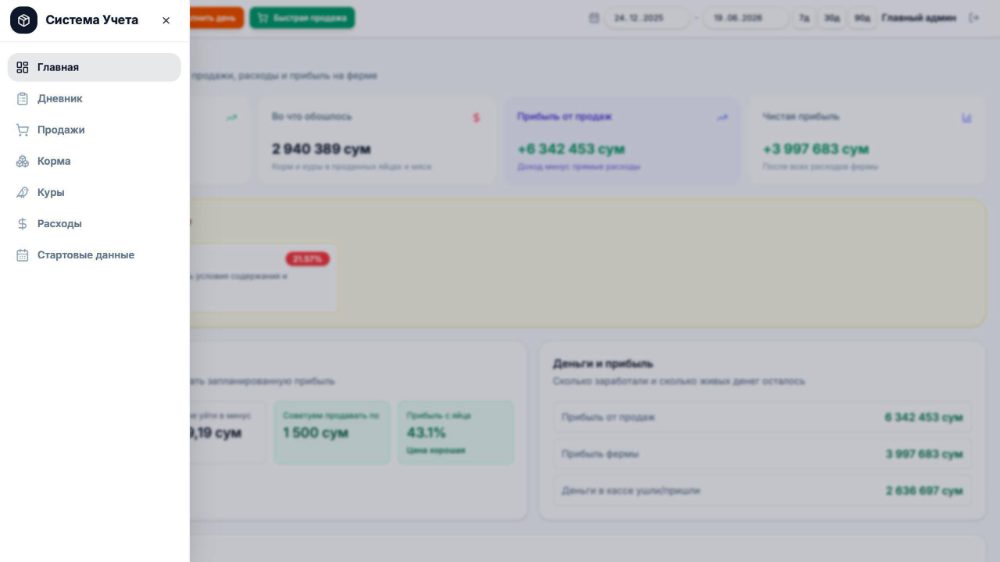1000x562 pixels.
Task: Click the 2 636 697 сум cash value
Action: click(924, 491)
